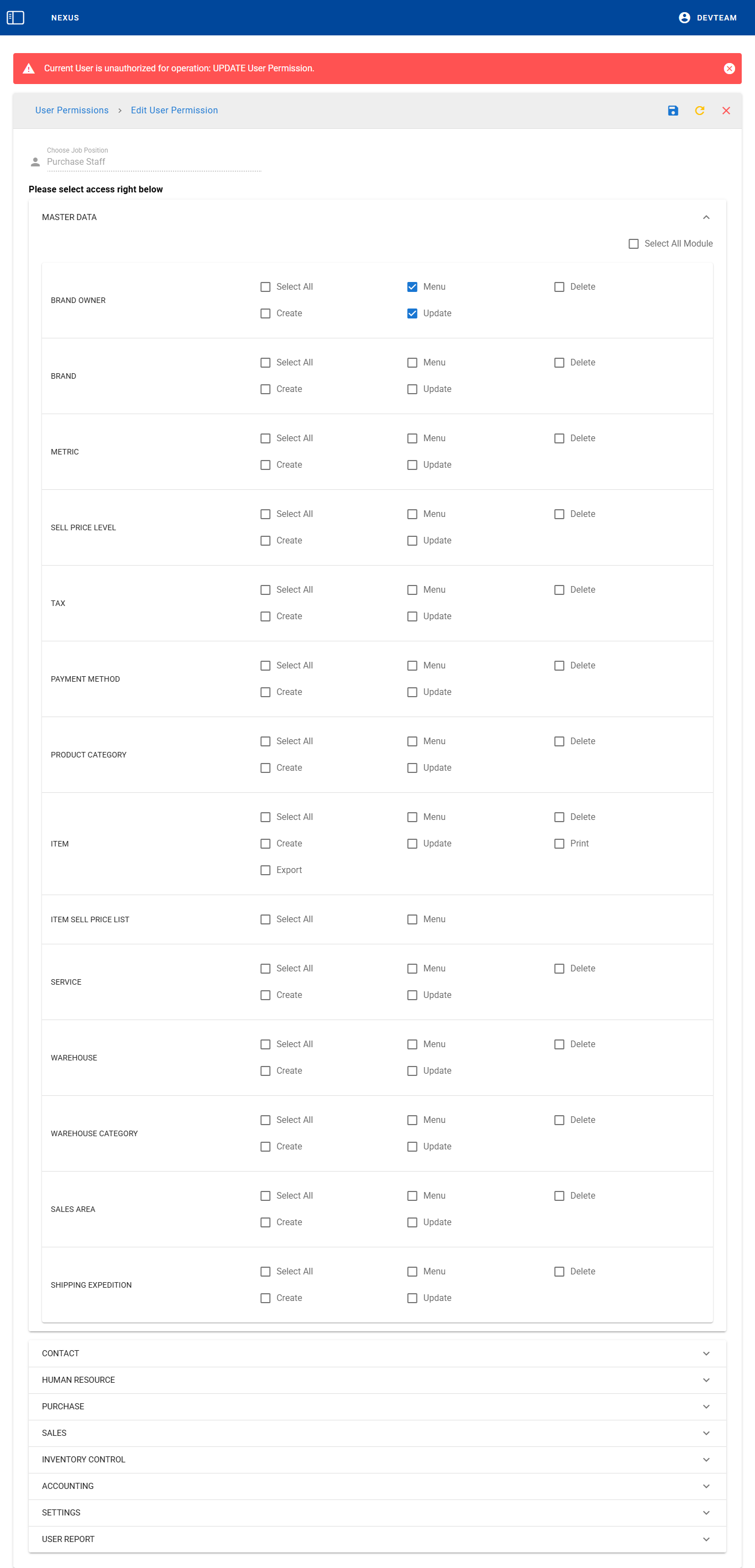Screen dimensions: 755x1568
Task: Open the Choose Job Position field
Action: click(x=153, y=162)
